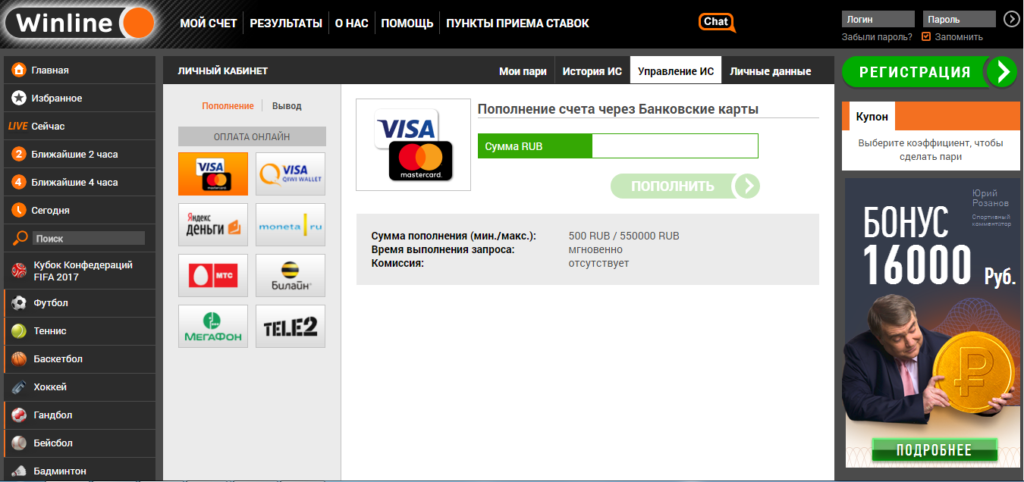Click the Главная home icon

[19, 70]
